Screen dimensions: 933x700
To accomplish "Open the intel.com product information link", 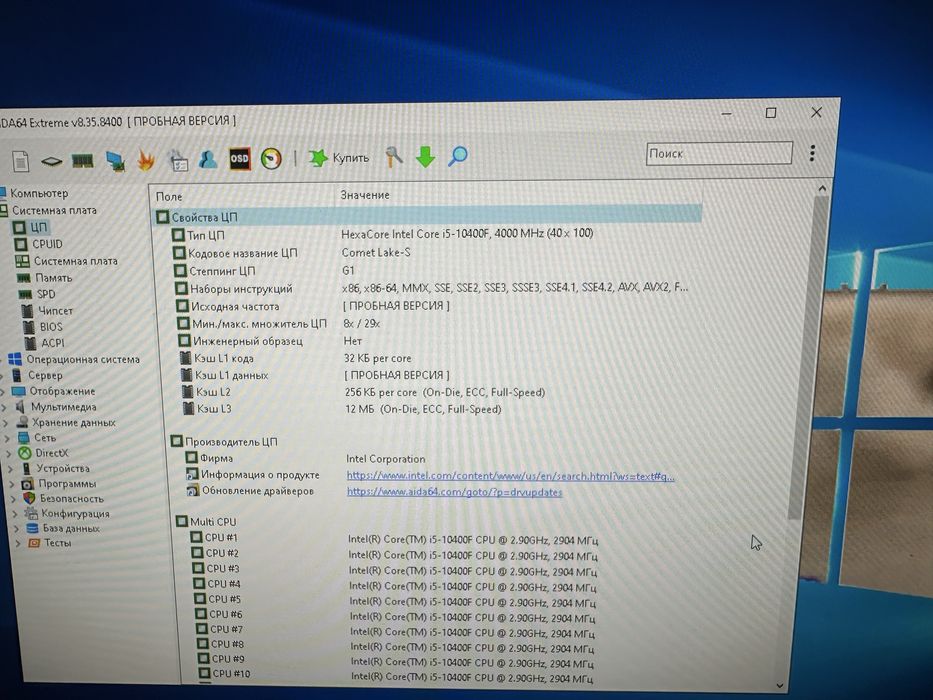I will click(511, 476).
